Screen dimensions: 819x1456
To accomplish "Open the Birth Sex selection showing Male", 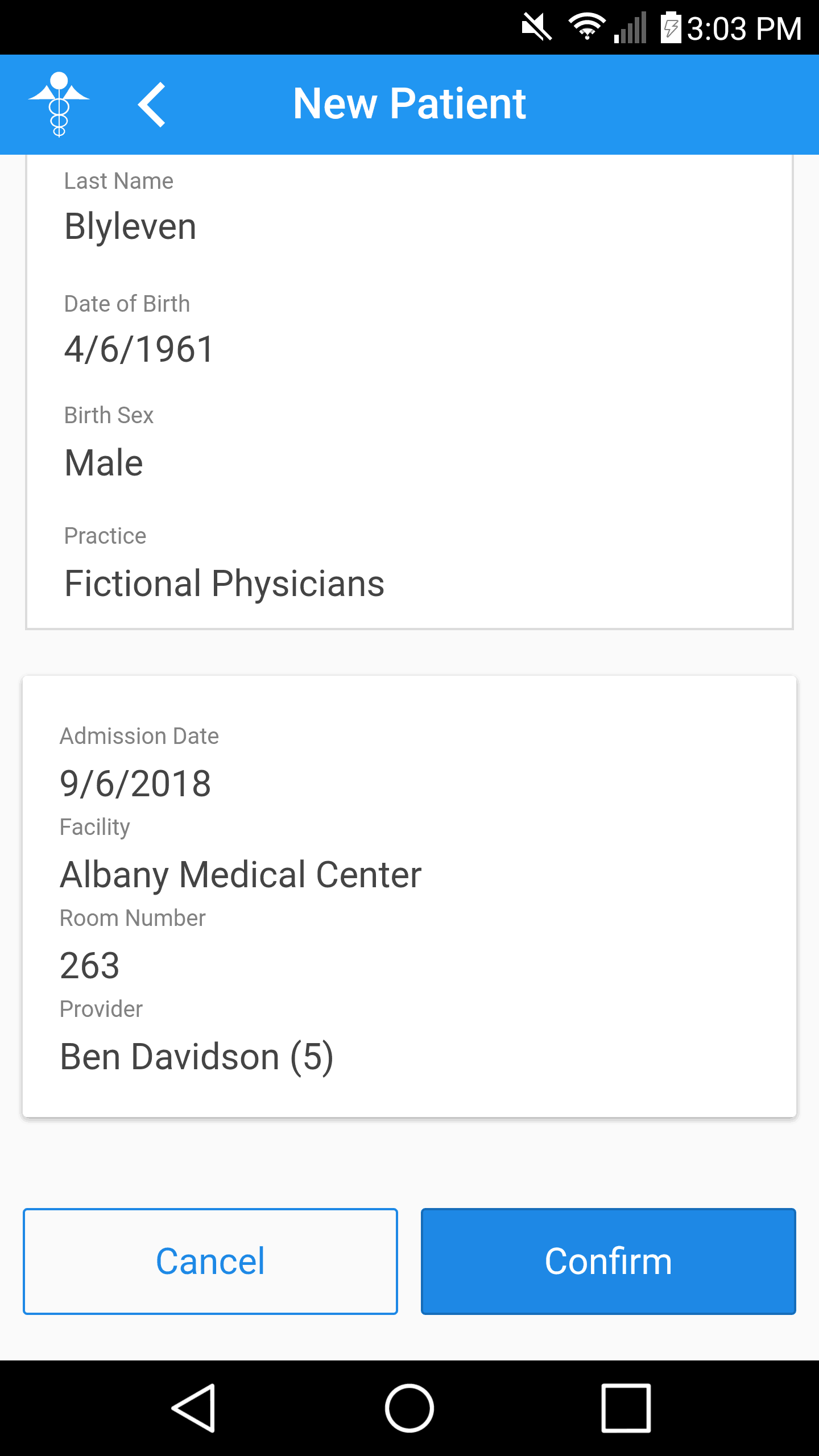I will tap(104, 462).
